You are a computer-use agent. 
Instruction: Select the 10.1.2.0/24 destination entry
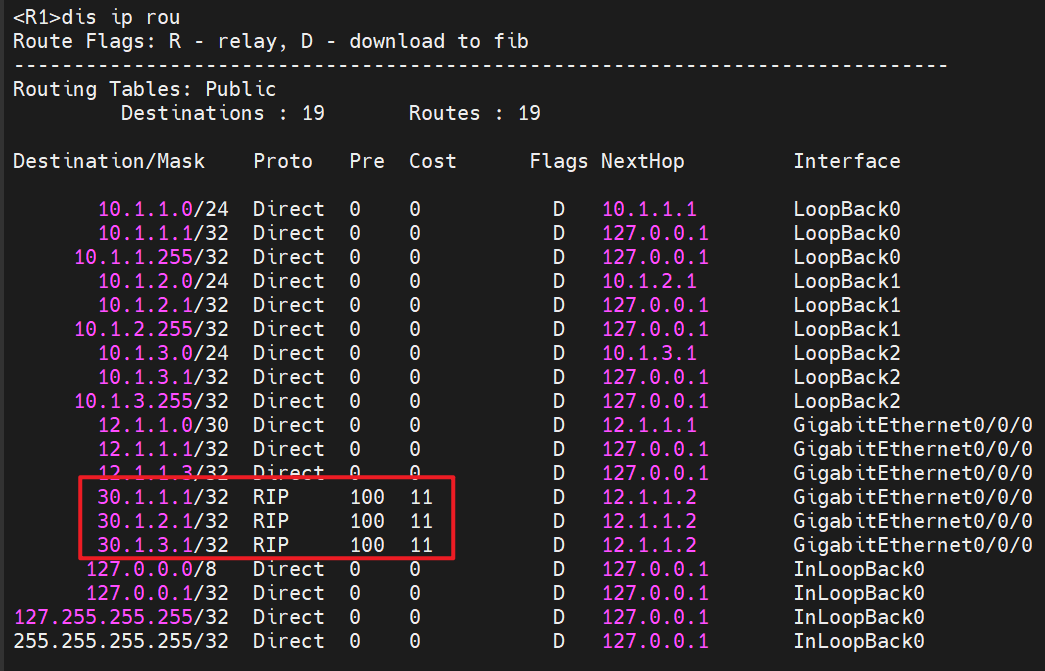[162, 281]
